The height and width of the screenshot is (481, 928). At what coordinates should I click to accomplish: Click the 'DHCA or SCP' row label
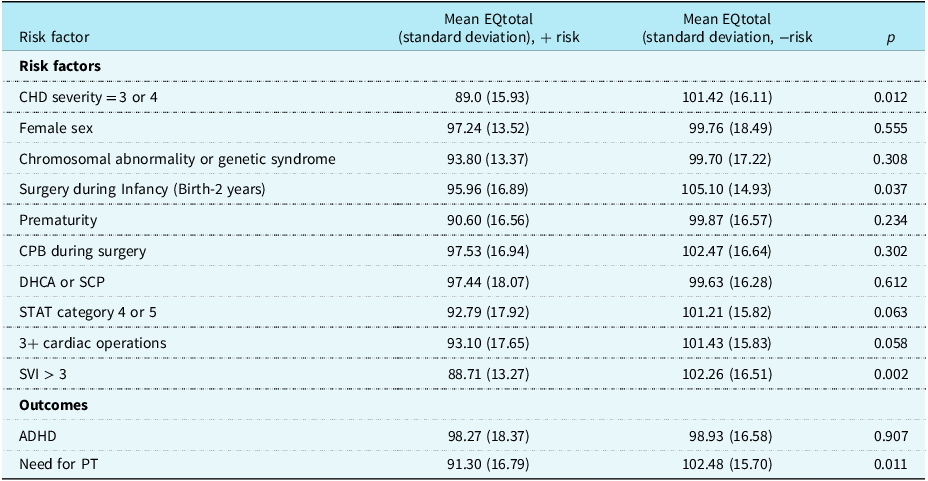click(x=62, y=282)
